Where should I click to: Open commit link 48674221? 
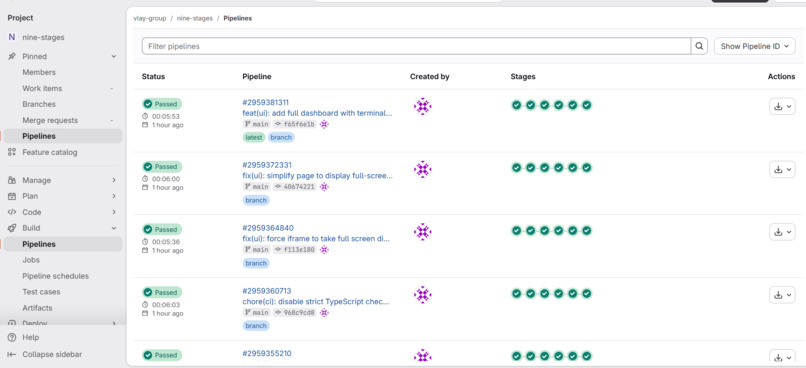299,187
